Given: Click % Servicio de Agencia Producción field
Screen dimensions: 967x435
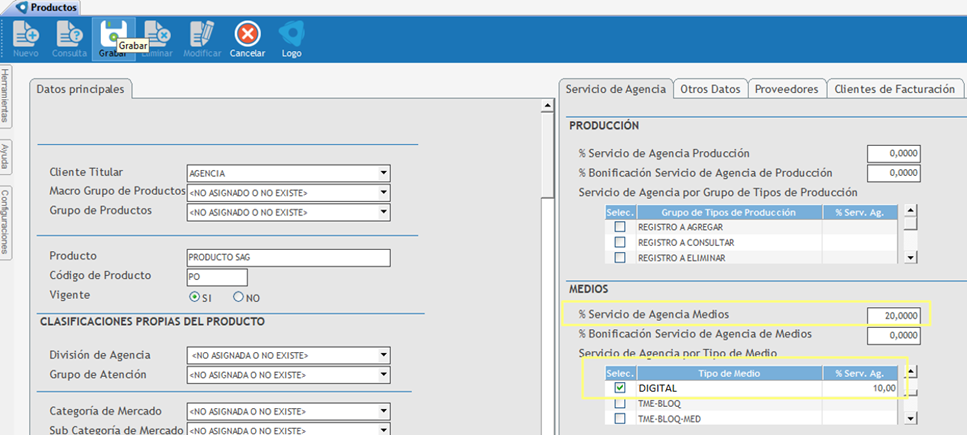Looking at the screenshot, I should pos(894,154).
